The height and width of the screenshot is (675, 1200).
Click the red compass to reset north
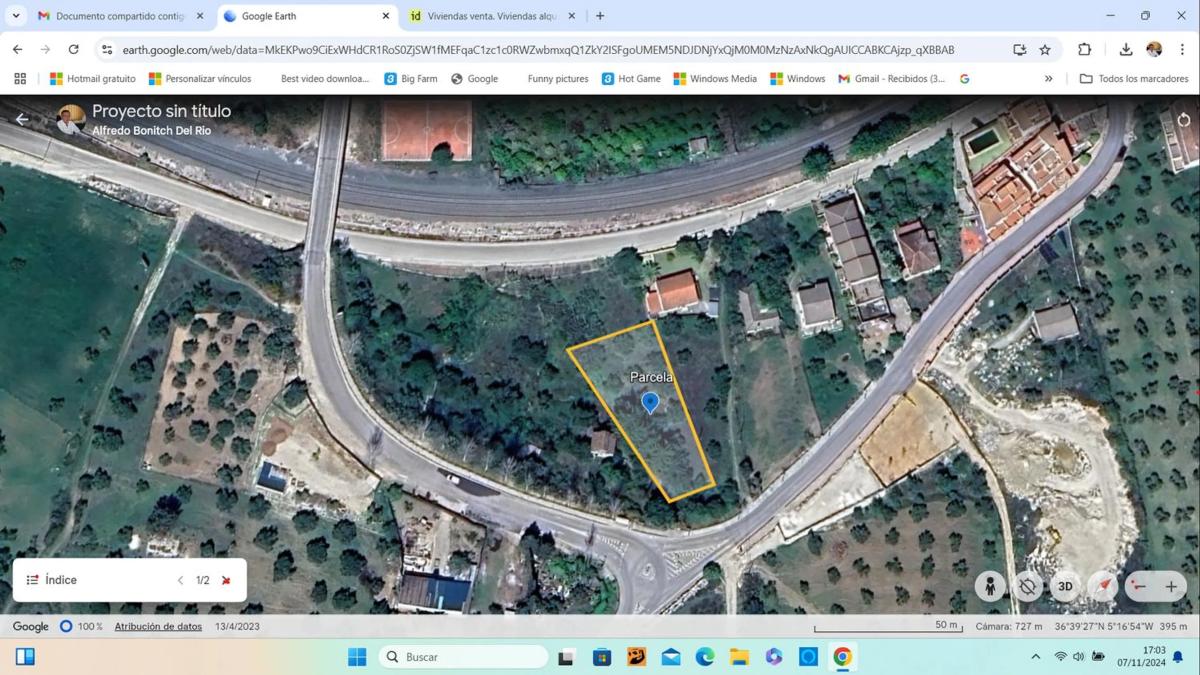click(x=1103, y=586)
